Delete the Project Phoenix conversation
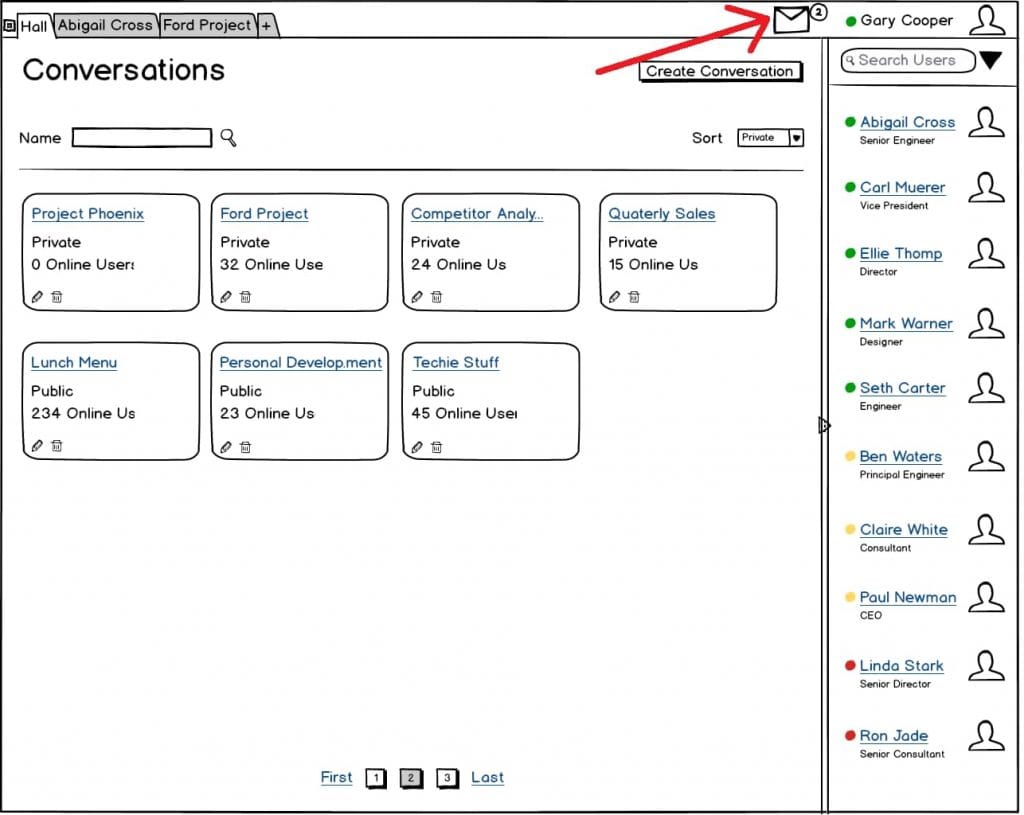This screenshot has width=1024, height=815. pos(57,297)
